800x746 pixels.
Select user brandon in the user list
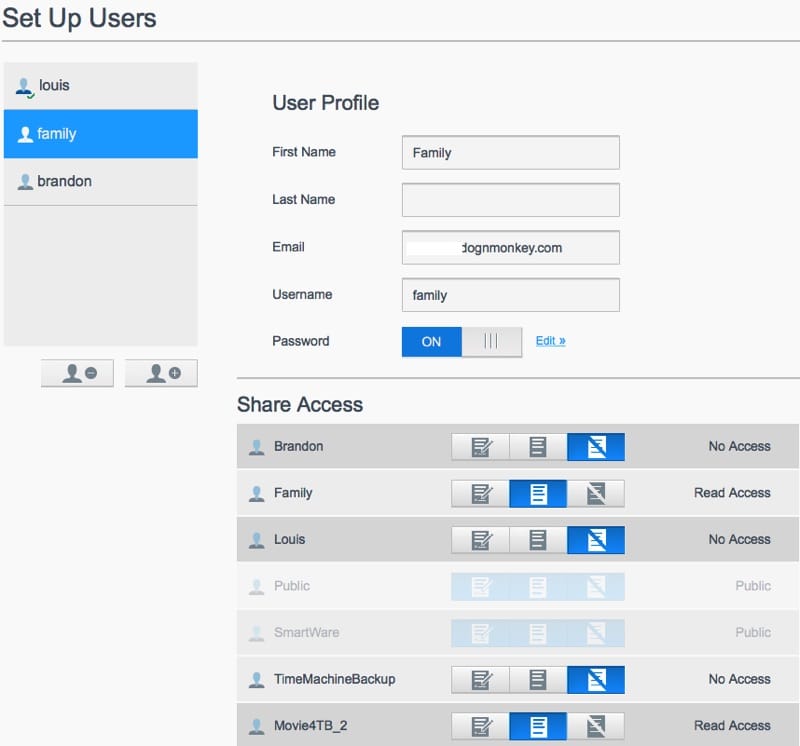click(x=100, y=182)
